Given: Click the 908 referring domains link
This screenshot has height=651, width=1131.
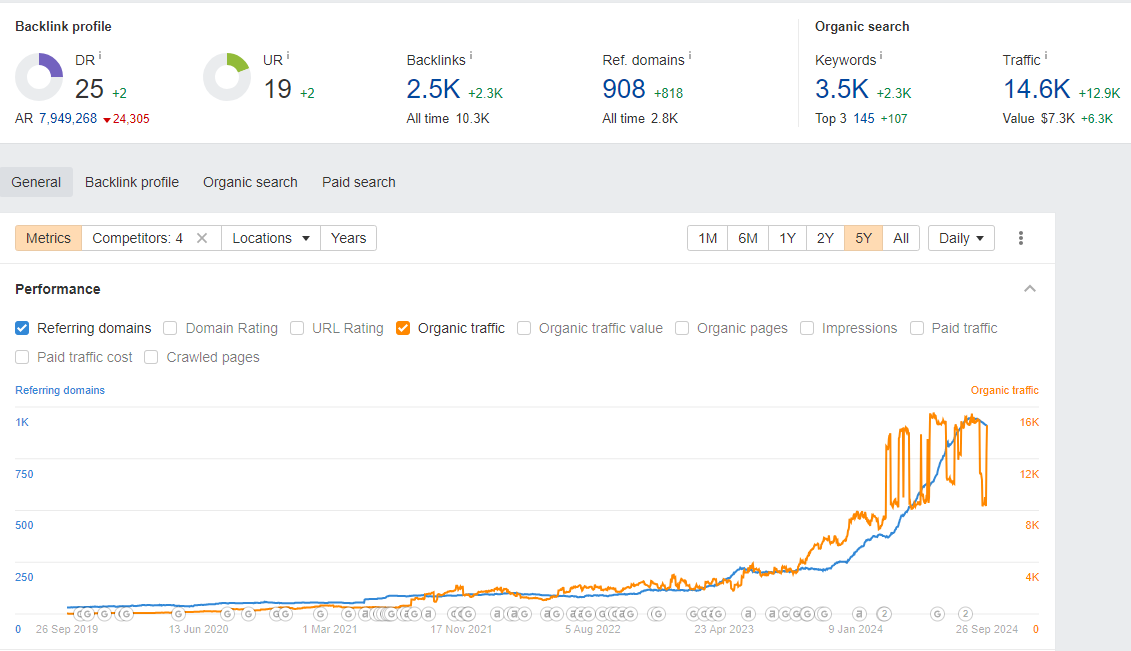Looking at the screenshot, I should pyautogui.click(x=624, y=89).
